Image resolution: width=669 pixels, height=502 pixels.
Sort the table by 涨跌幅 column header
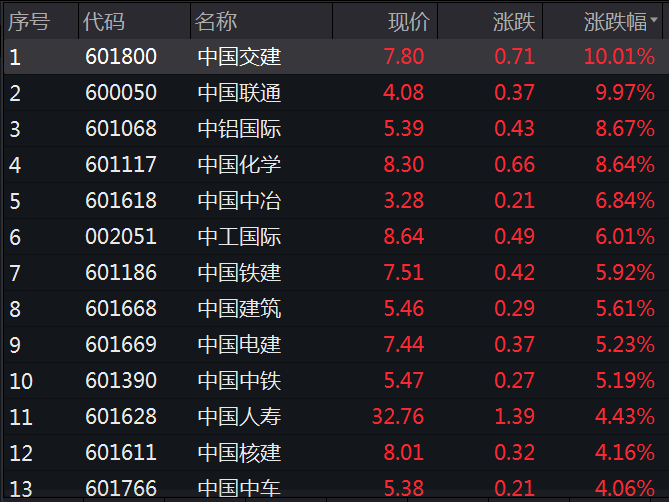click(614, 21)
